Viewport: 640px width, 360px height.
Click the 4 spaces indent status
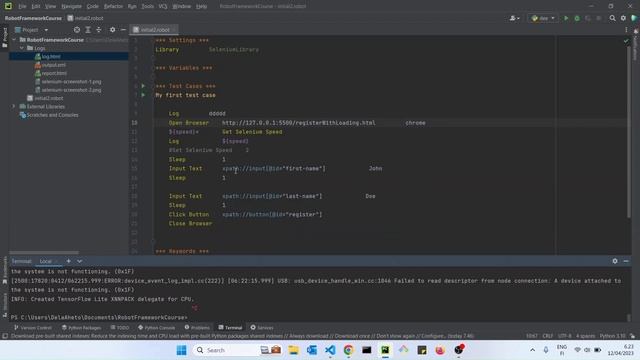pyautogui.click(x=585, y=336)
